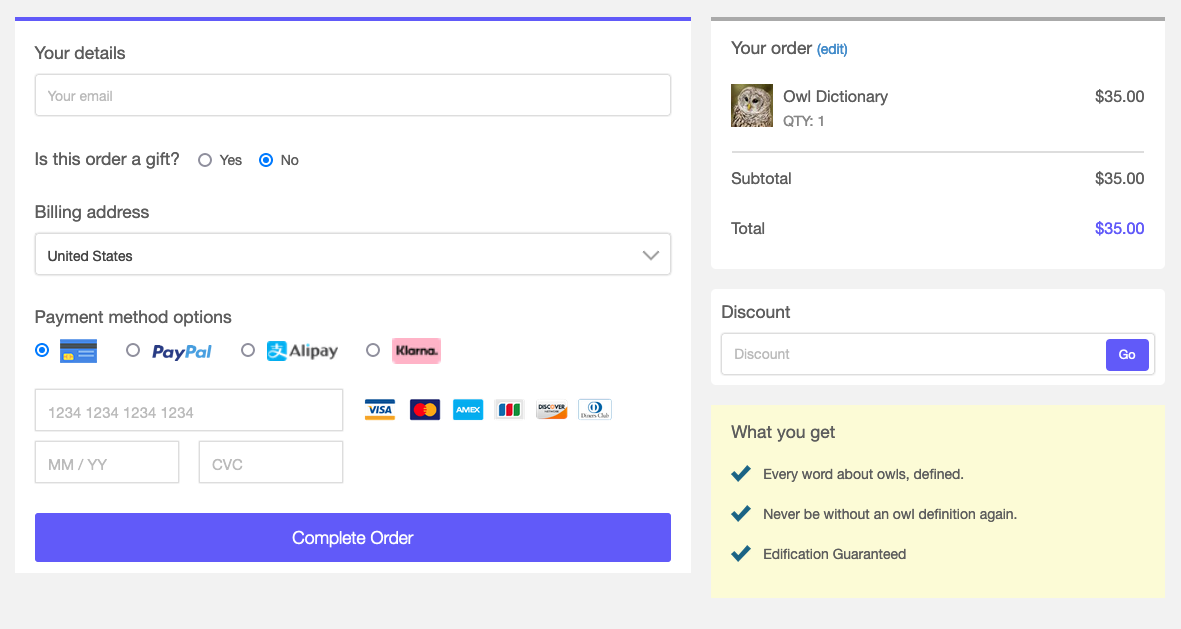1181x629 pixels.
Task: Click the Discount code field
Action: click(x=912, y=354)
